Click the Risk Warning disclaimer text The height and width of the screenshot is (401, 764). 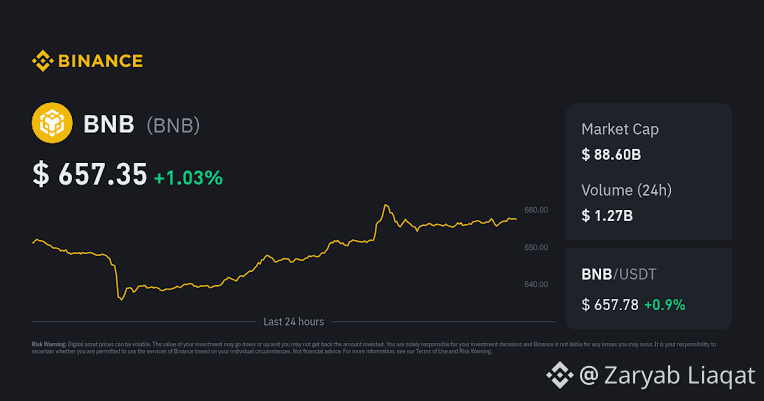(x=374, y=347)
